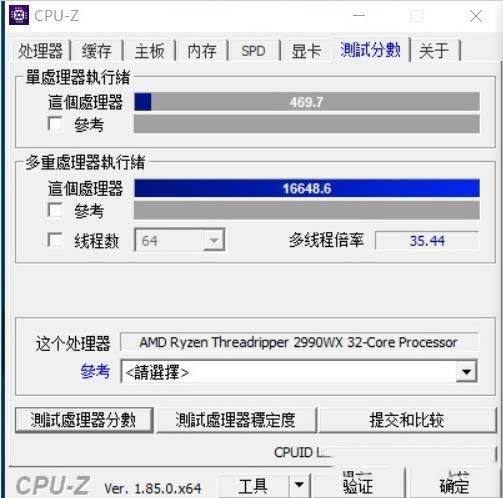The width and height of the screenshot is (503, 498).
Task: Open the 处理器 tab
Action: click(x=40, y=51)
